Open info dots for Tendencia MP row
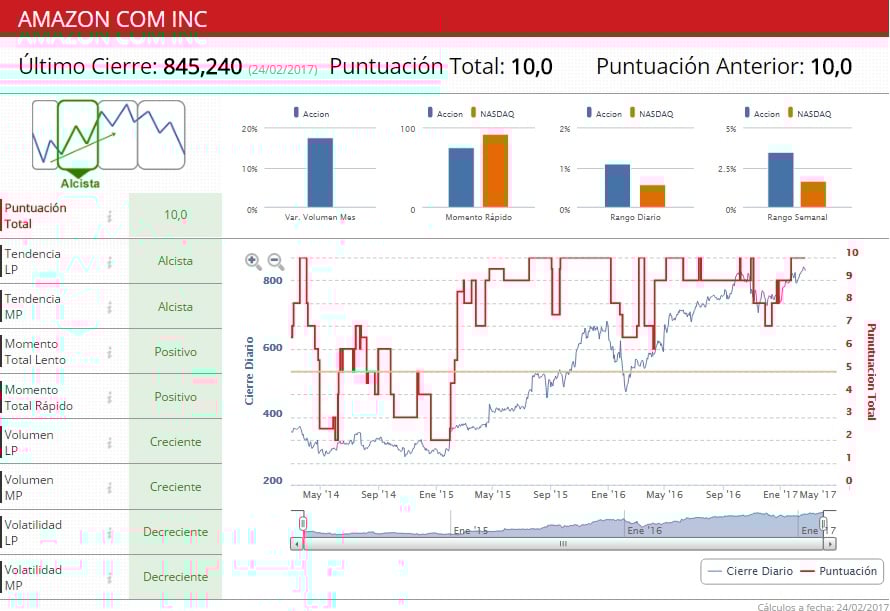The width and height of the screenshot is (890, 611). pos(110,307)
